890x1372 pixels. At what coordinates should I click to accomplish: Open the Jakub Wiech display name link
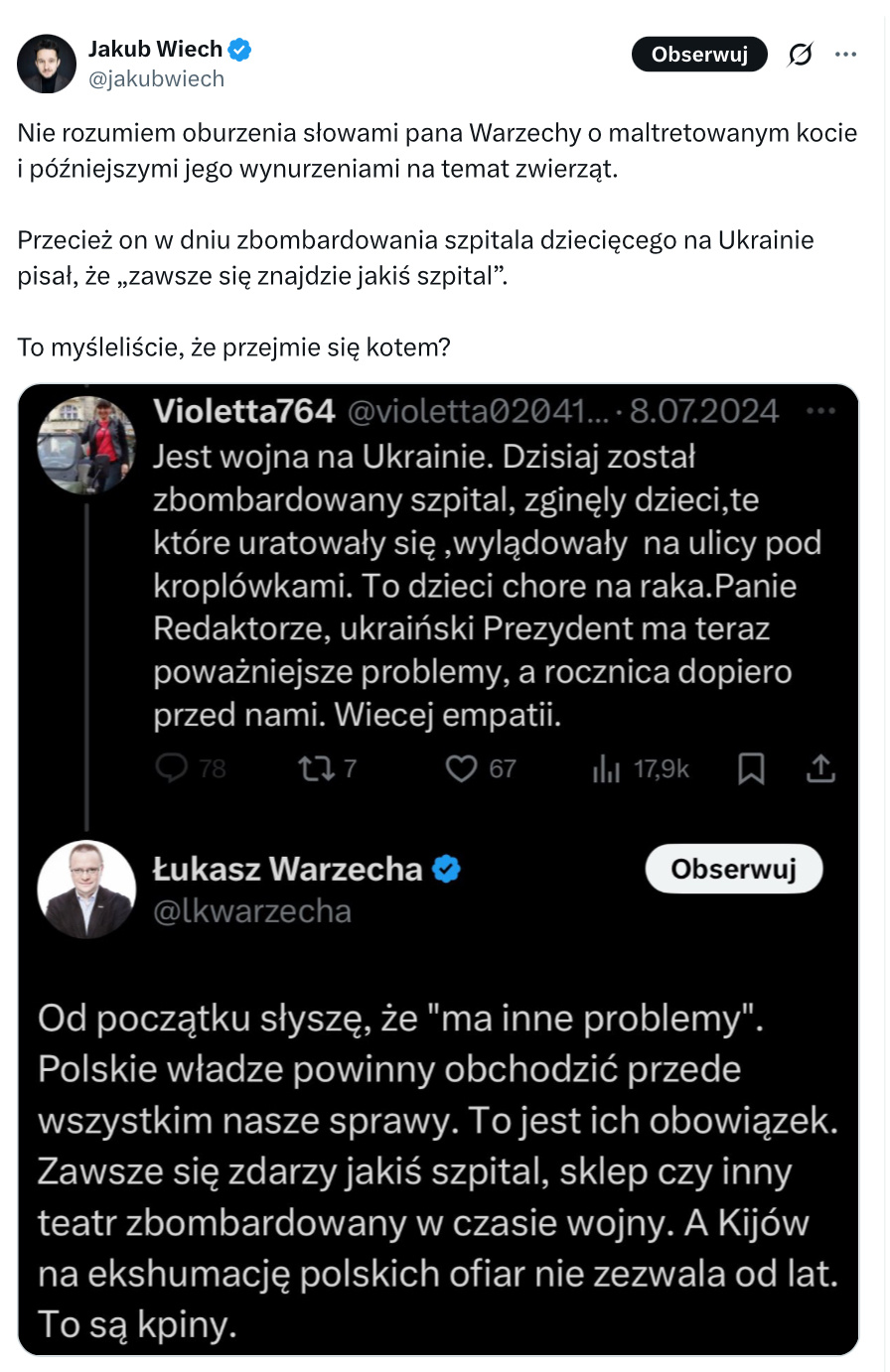[155, 49]
